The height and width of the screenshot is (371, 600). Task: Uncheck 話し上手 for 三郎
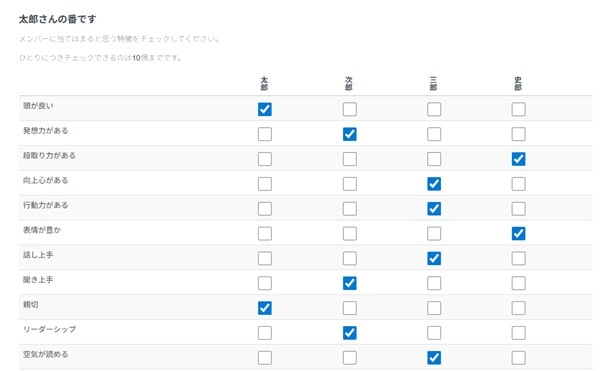pyautogui.click(x=434, y=259)
